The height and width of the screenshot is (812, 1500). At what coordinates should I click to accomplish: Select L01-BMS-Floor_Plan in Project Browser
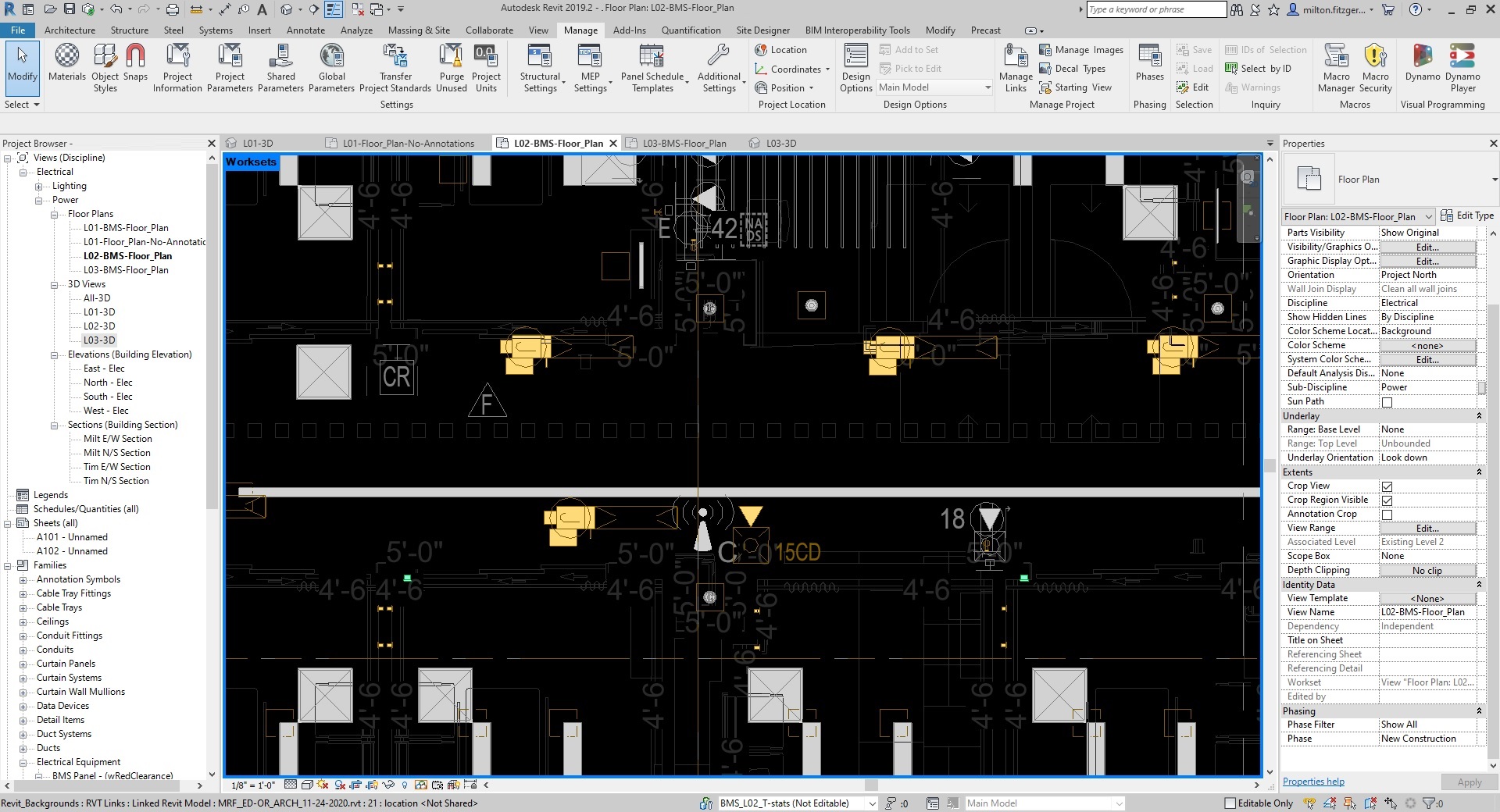tap(126, 228)
